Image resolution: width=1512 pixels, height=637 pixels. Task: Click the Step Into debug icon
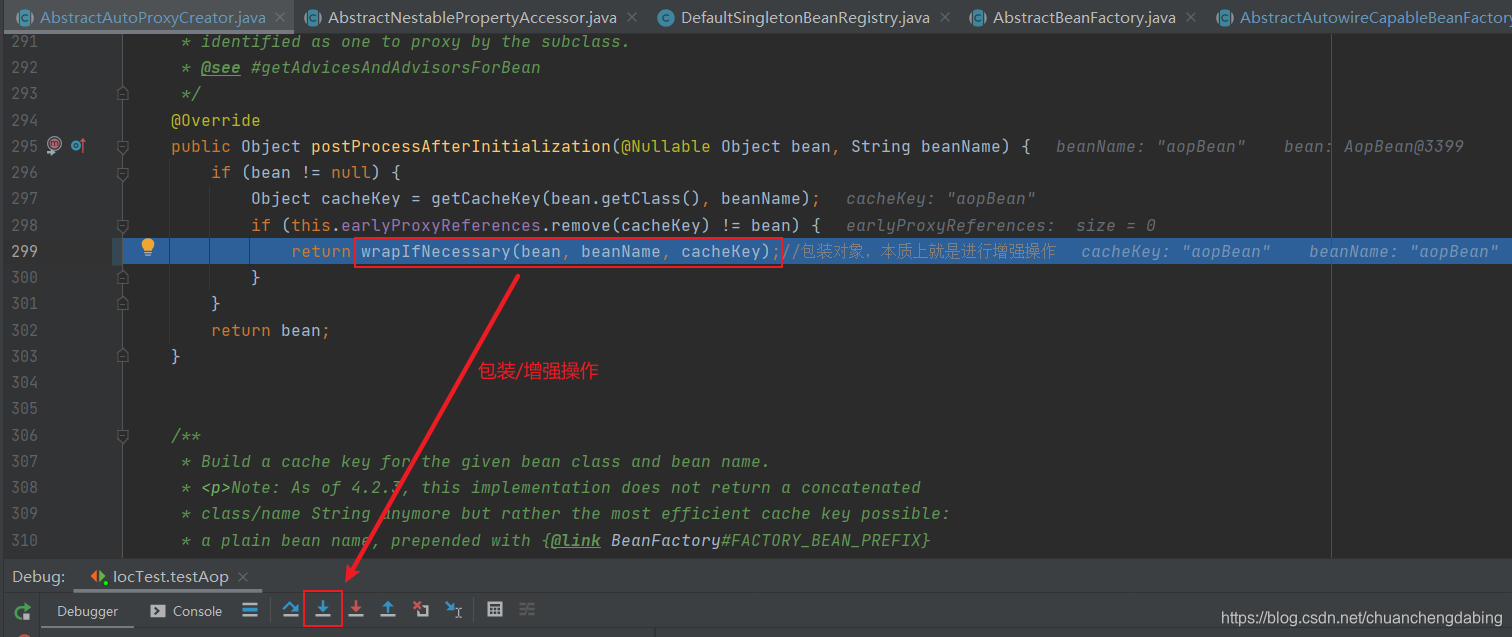click(x=323, y=609)
